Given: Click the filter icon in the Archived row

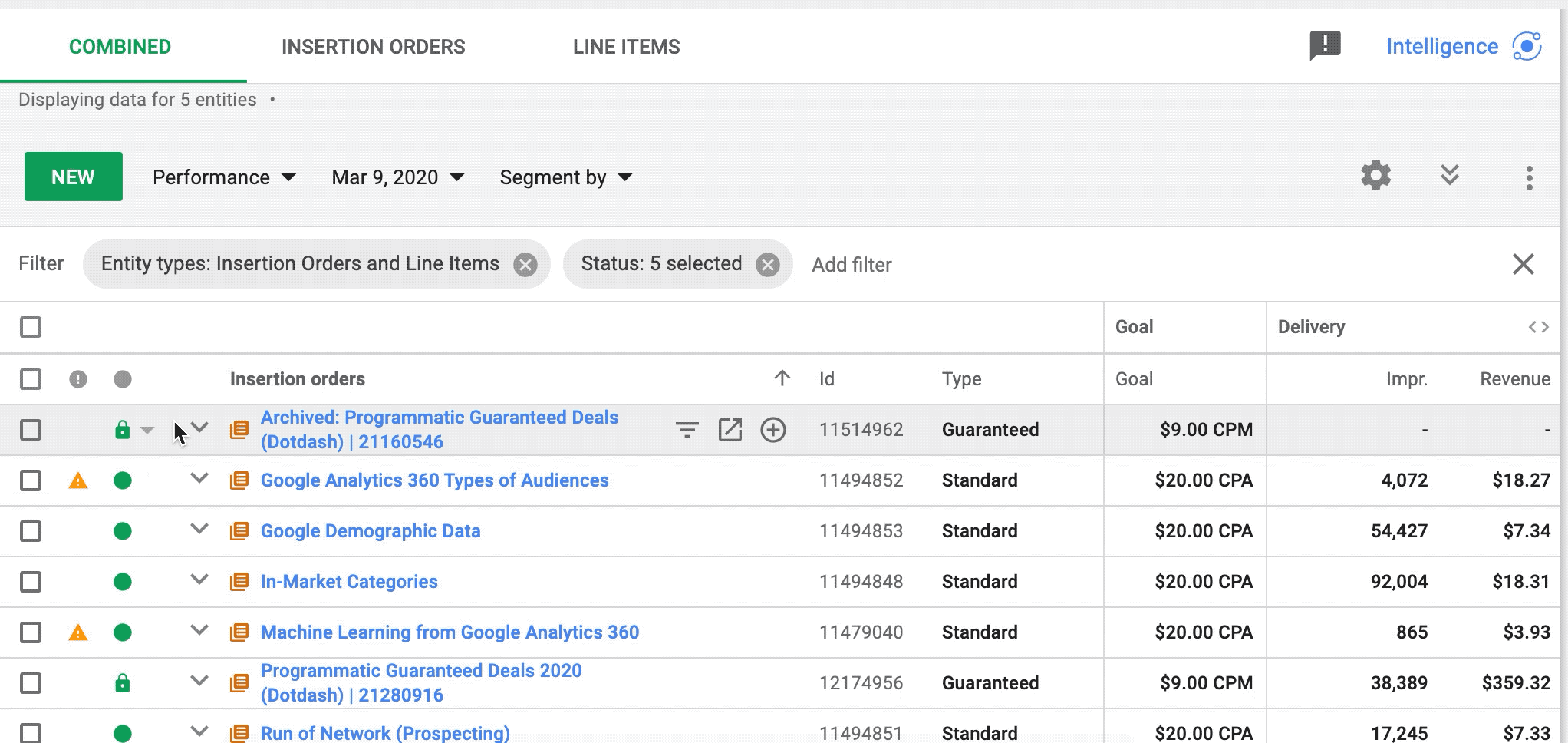Looking at the screenshot, I should (x=687, y=430).
